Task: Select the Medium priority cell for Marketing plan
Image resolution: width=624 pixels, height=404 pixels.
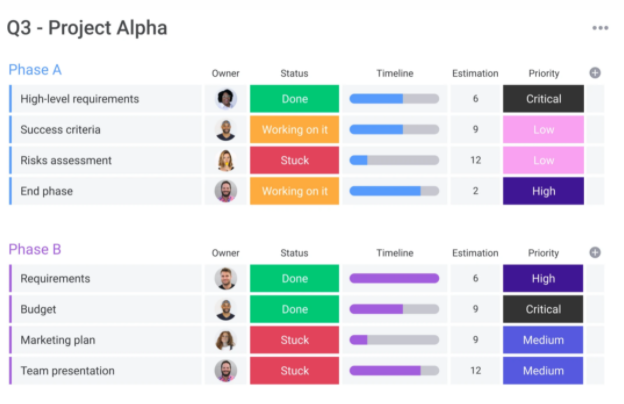Action: pyautogui.click(x=543, y=340)
